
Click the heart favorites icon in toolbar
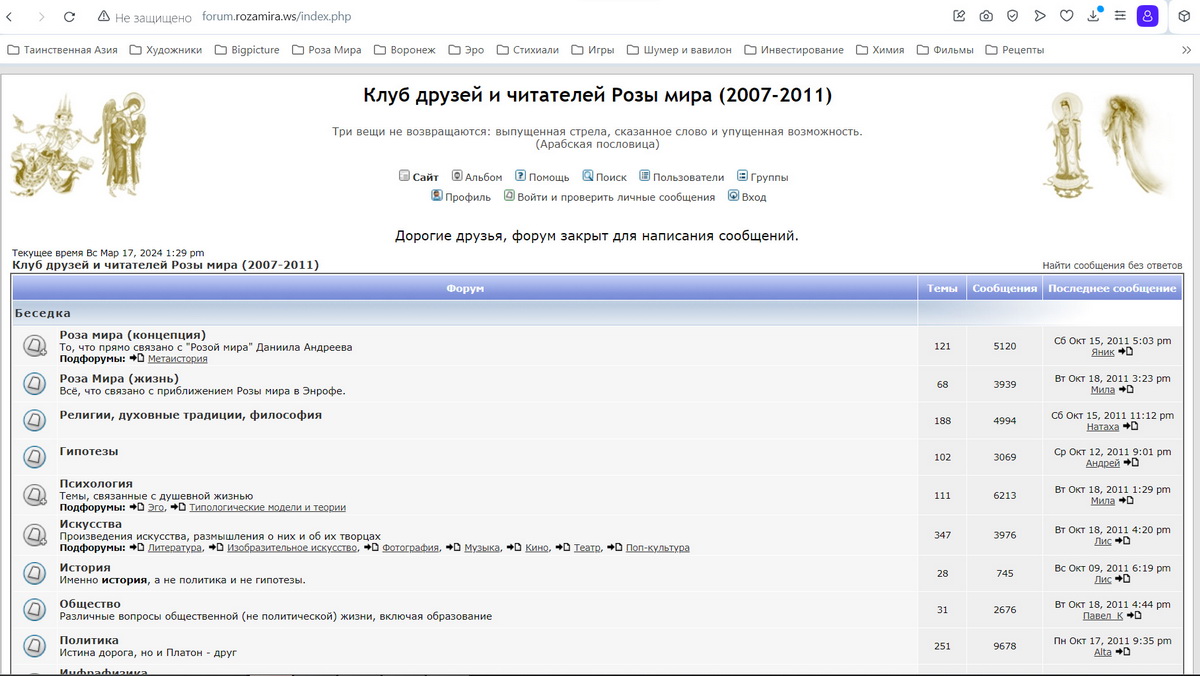(1067, 16)
